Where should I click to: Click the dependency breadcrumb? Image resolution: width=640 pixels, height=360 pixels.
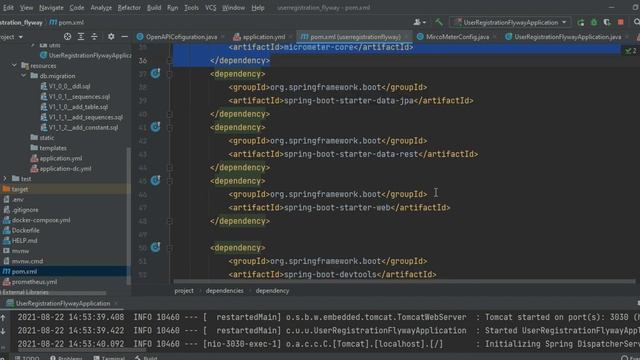(x=272, y=291)
